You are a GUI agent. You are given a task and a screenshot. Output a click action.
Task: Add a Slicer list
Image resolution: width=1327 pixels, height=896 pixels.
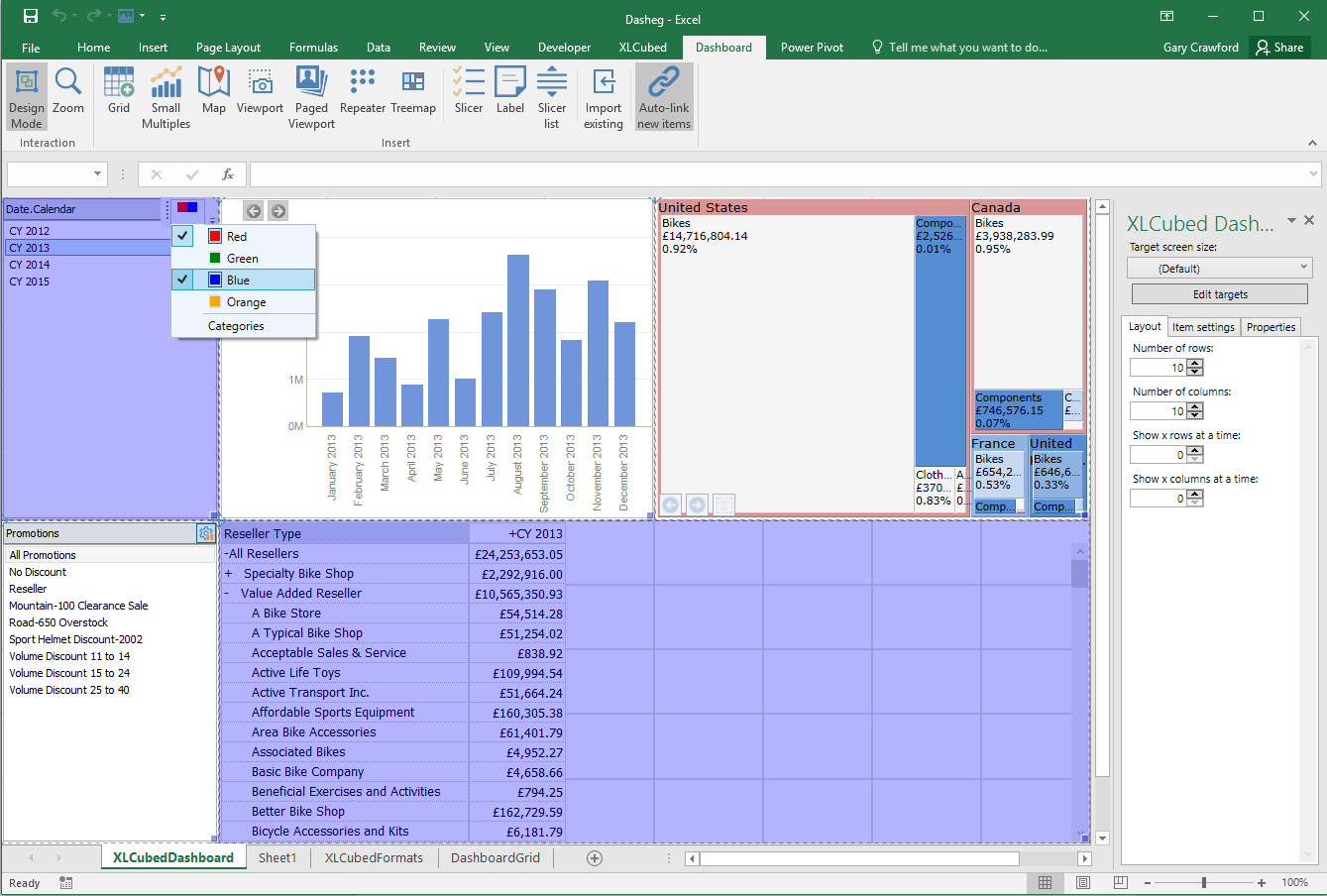[552, 97]
